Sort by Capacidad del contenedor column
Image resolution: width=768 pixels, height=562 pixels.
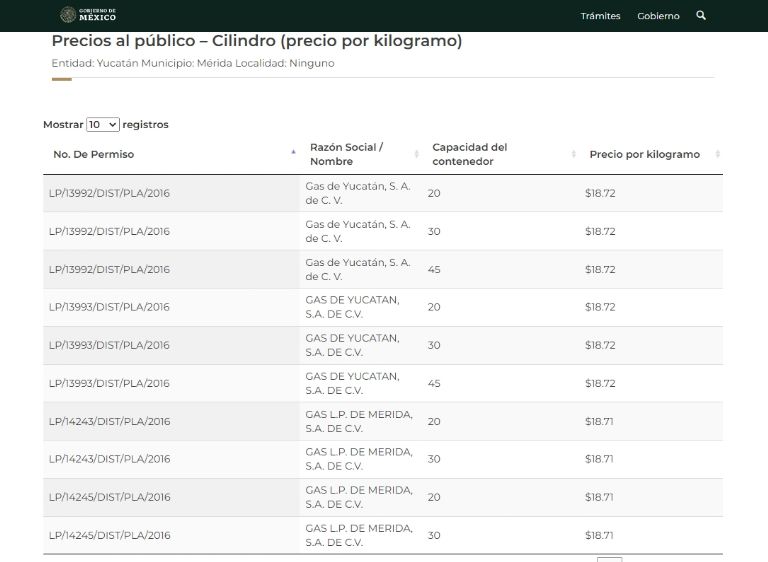pyautogui.click(x=501, y=154)
